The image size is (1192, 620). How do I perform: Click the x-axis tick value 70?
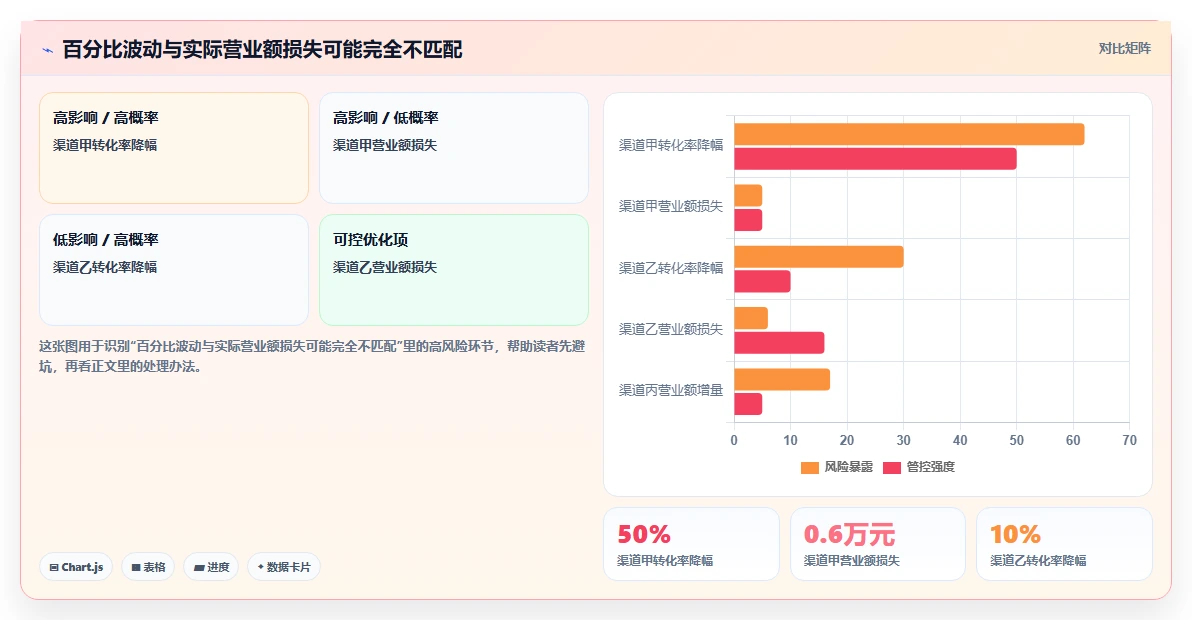tap(1130, 441)
